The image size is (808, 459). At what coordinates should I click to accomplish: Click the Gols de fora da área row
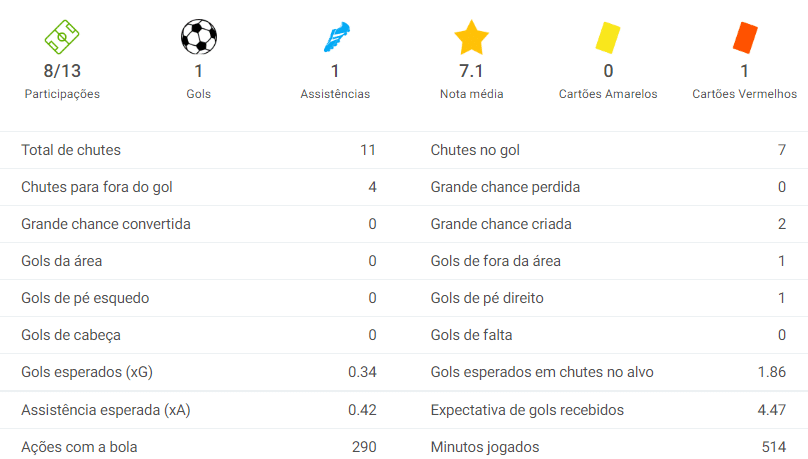pyautogui.click(x=608, y=261)
